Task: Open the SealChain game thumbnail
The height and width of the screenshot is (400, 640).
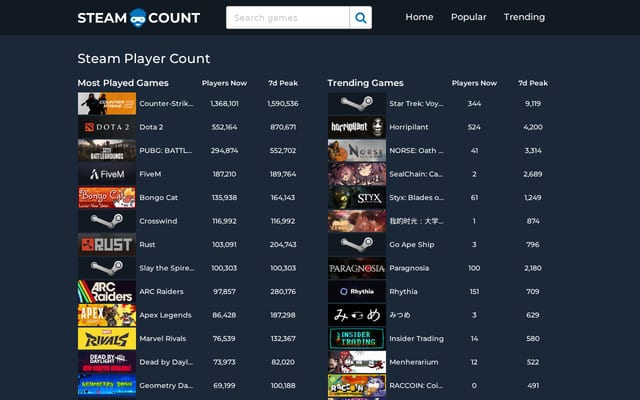Action: pos(357,174)
